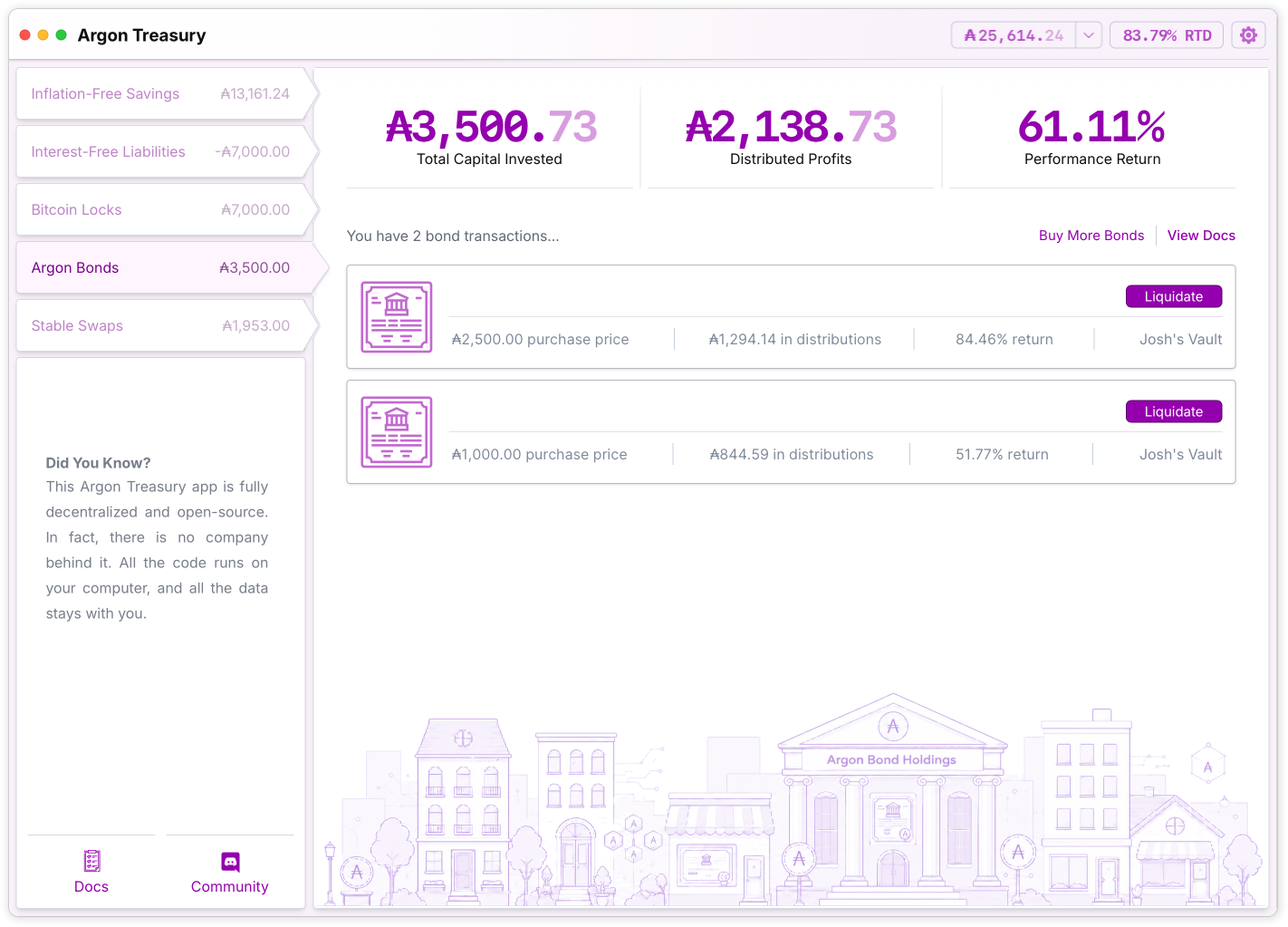1288x927 pixels.
Task: Click bond certificate icon for ₳1,000.00 purchase
Action: (397, 431)
